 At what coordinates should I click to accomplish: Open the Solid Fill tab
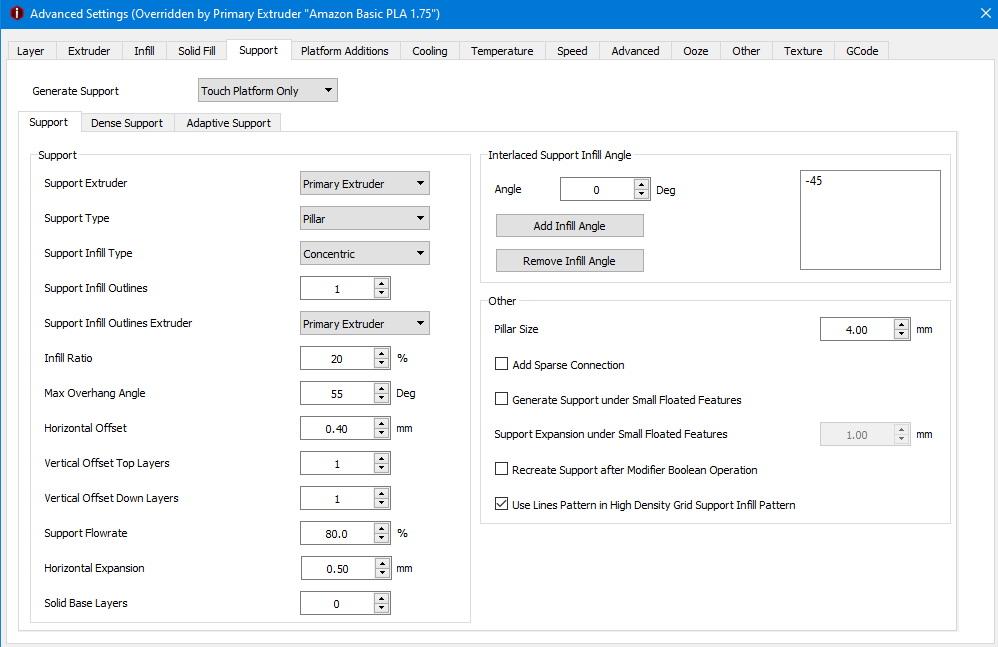(x=197, y=51)
